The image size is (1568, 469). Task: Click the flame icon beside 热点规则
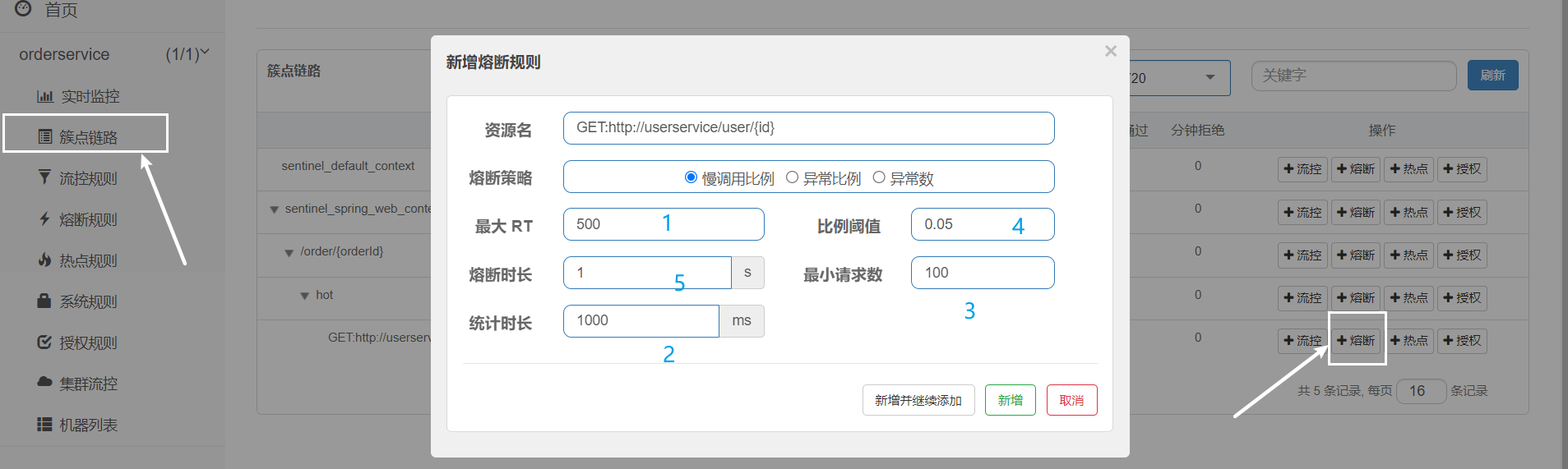(x=44, y=260)
